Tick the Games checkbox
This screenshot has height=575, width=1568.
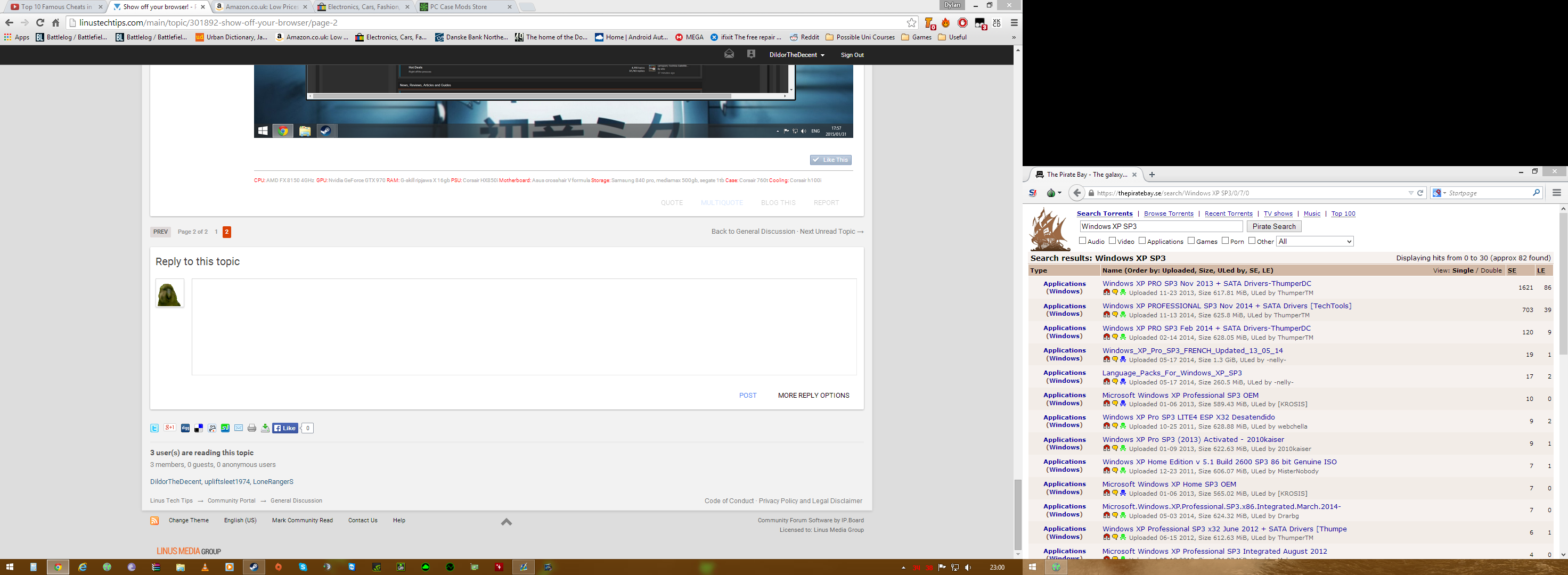coord(1191,241)
